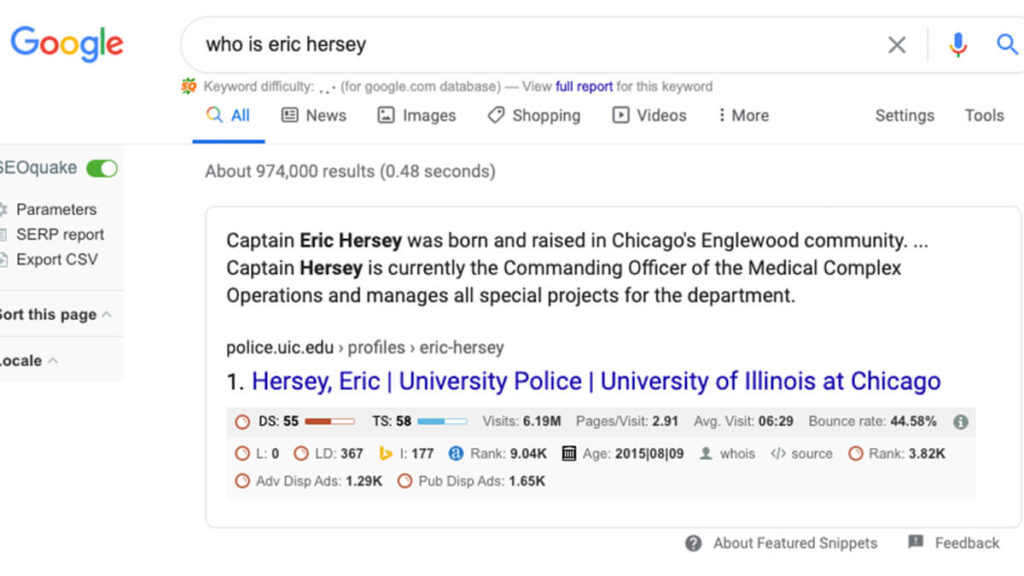Open the Tools search options
Image resolution: width=1024 pixels, height=576 pixels.
click(x=984, y=115)
